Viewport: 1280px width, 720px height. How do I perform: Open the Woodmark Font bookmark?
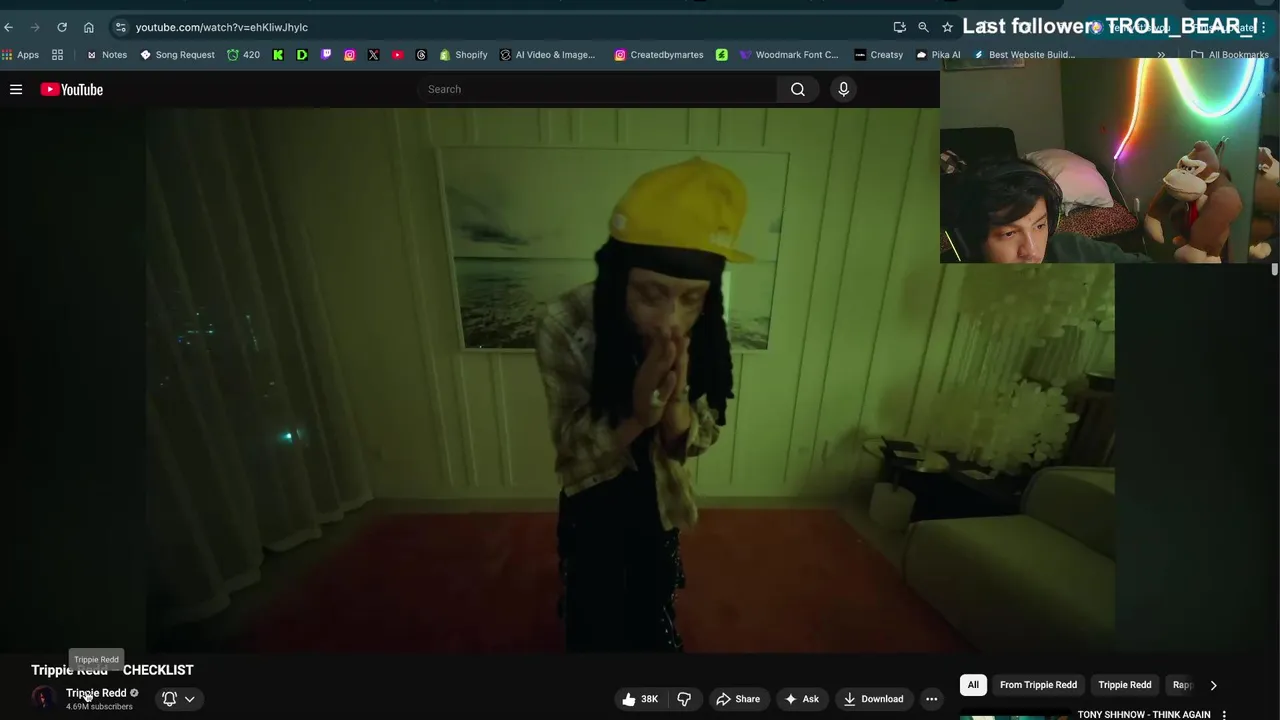pos(789,55)
